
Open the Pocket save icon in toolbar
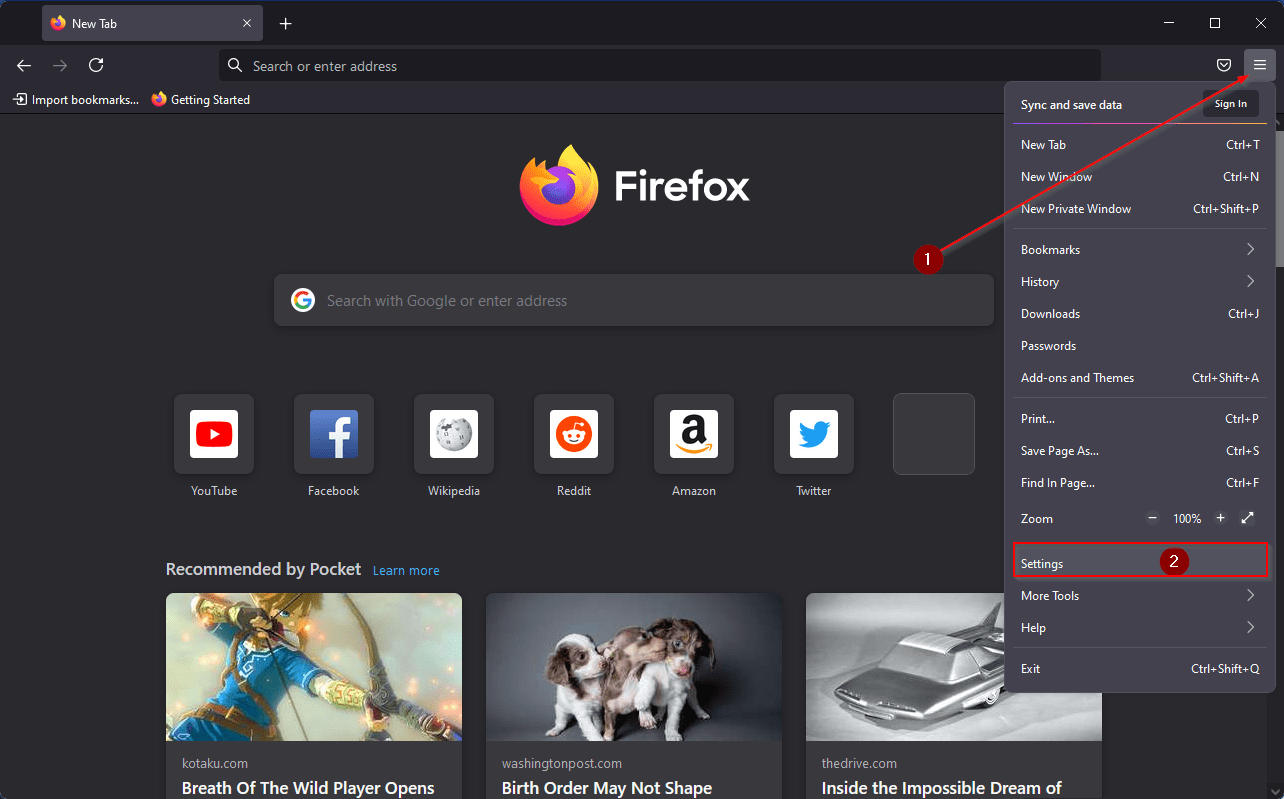point(1223,65)
